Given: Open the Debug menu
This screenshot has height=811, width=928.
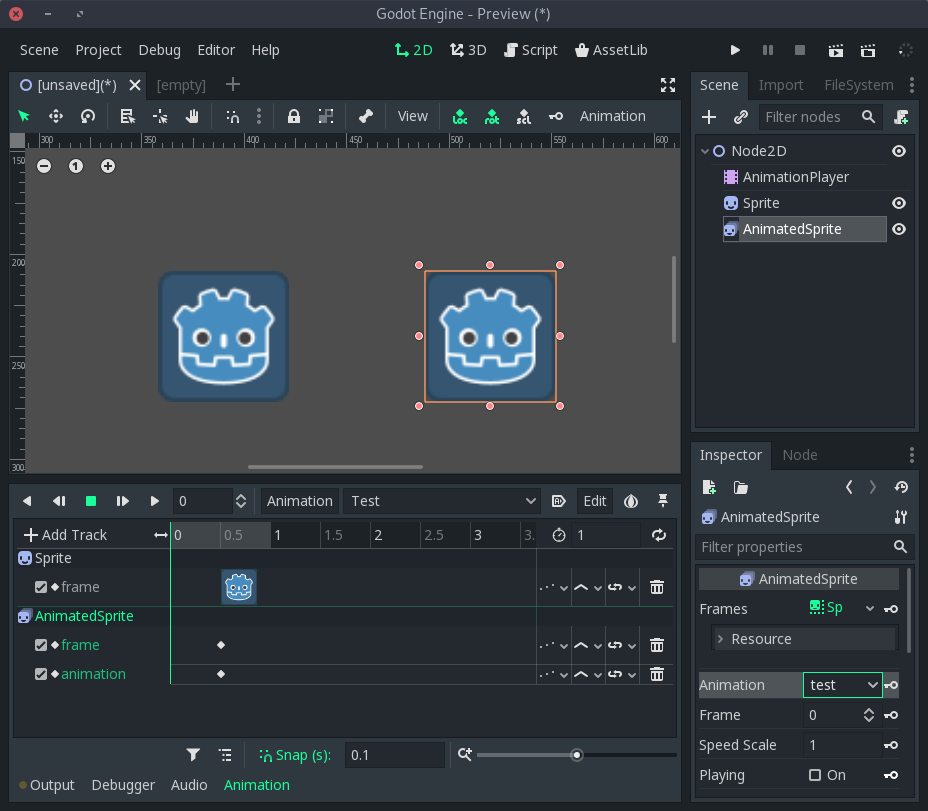Looking at the screenshot, I should tap(159, 50).
